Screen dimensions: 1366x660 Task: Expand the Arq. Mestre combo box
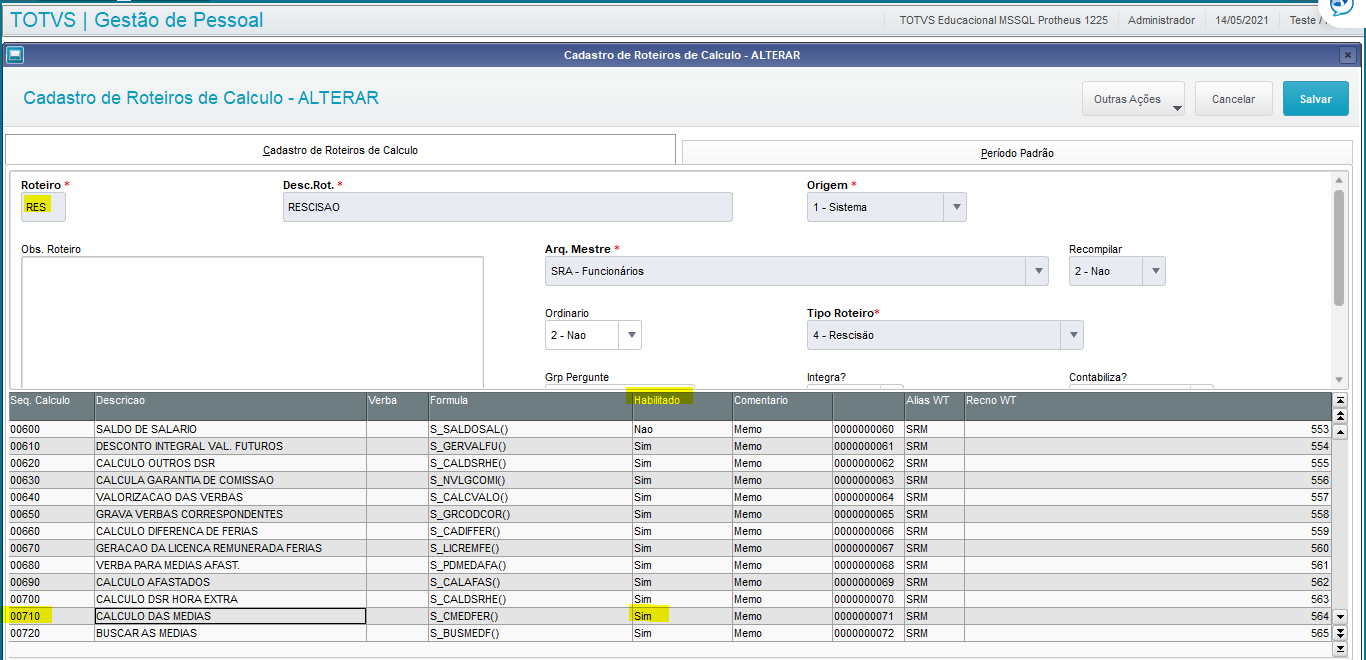pos(1038,271)
